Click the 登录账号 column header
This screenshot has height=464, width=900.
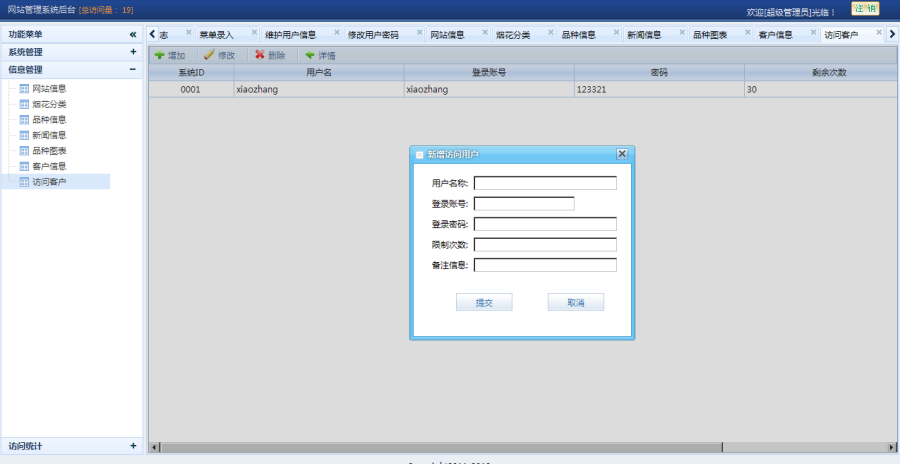[x=489, y=72]
